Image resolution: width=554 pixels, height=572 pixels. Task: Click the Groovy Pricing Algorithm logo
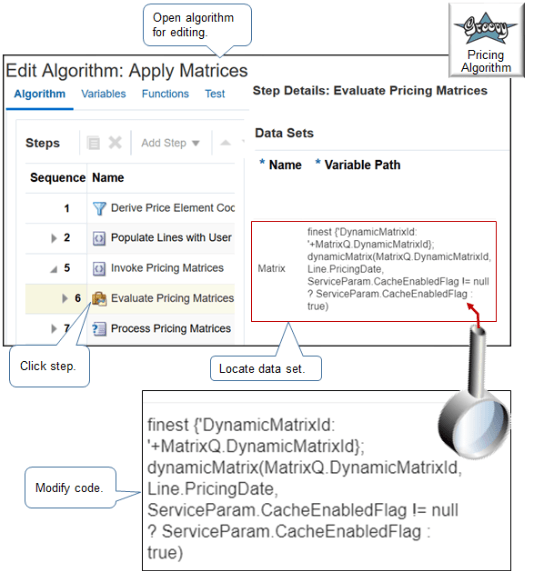[x=486, y=40]
